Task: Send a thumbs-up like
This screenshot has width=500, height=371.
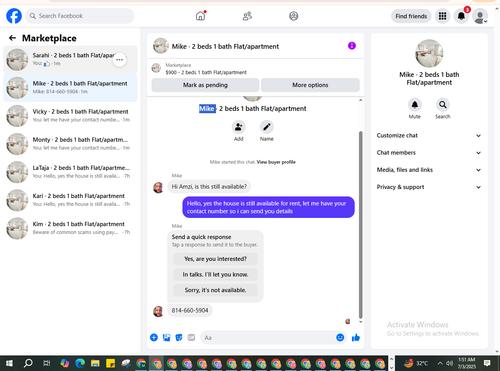Action: (x=356, y=337)
